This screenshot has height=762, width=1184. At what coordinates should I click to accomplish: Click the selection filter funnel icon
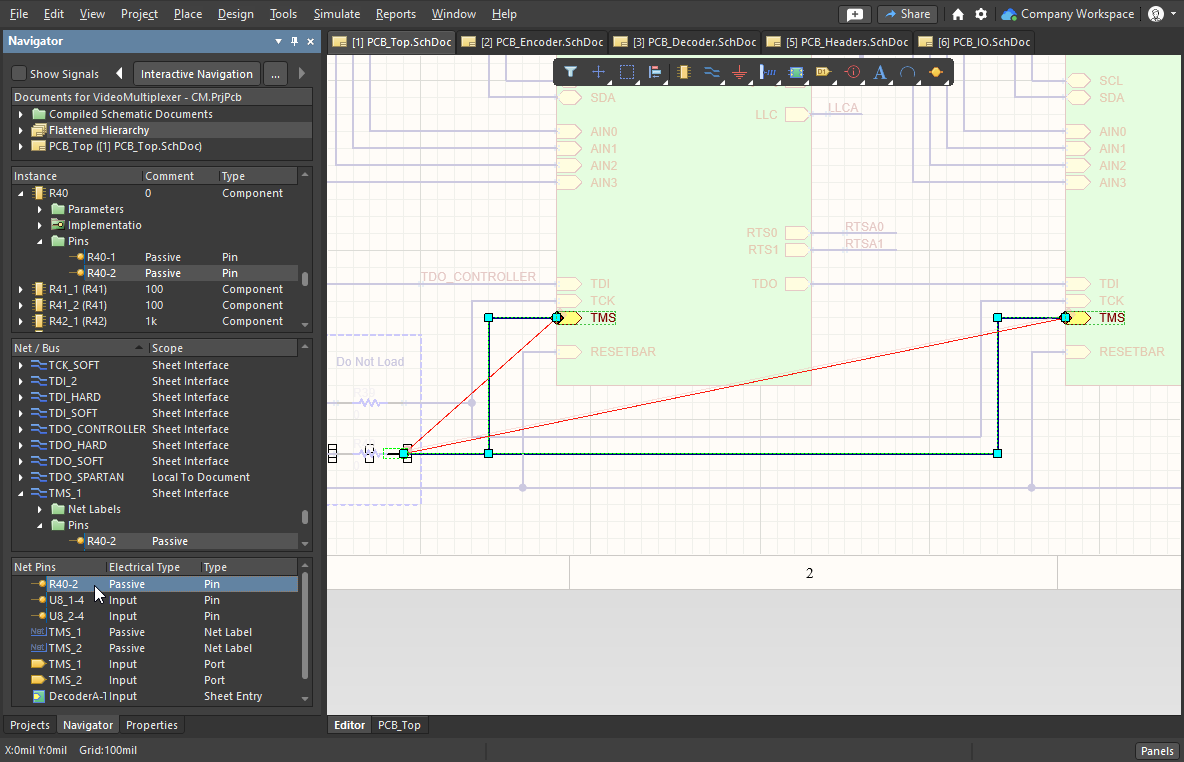pyautogui.click(x=570, y=72)
